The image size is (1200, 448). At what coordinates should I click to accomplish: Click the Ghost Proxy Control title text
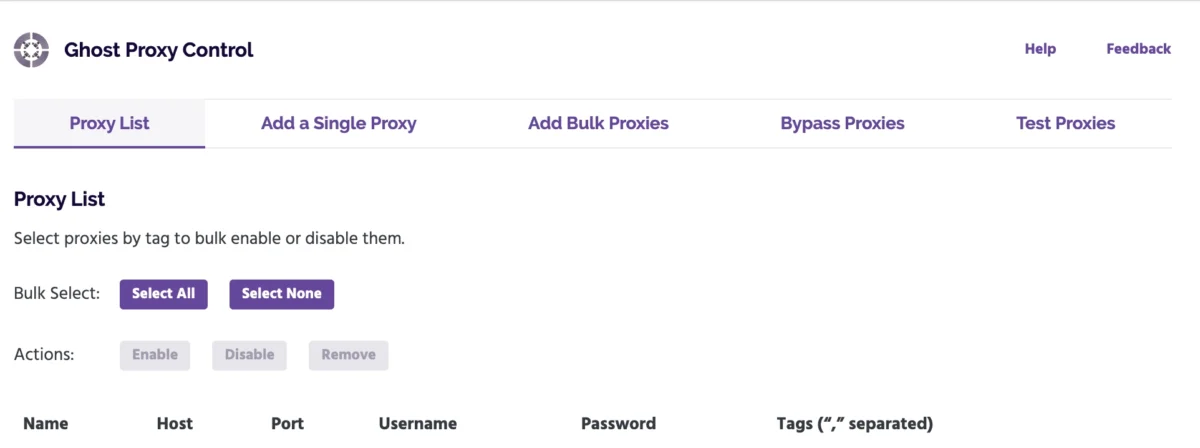click(159, 50)
